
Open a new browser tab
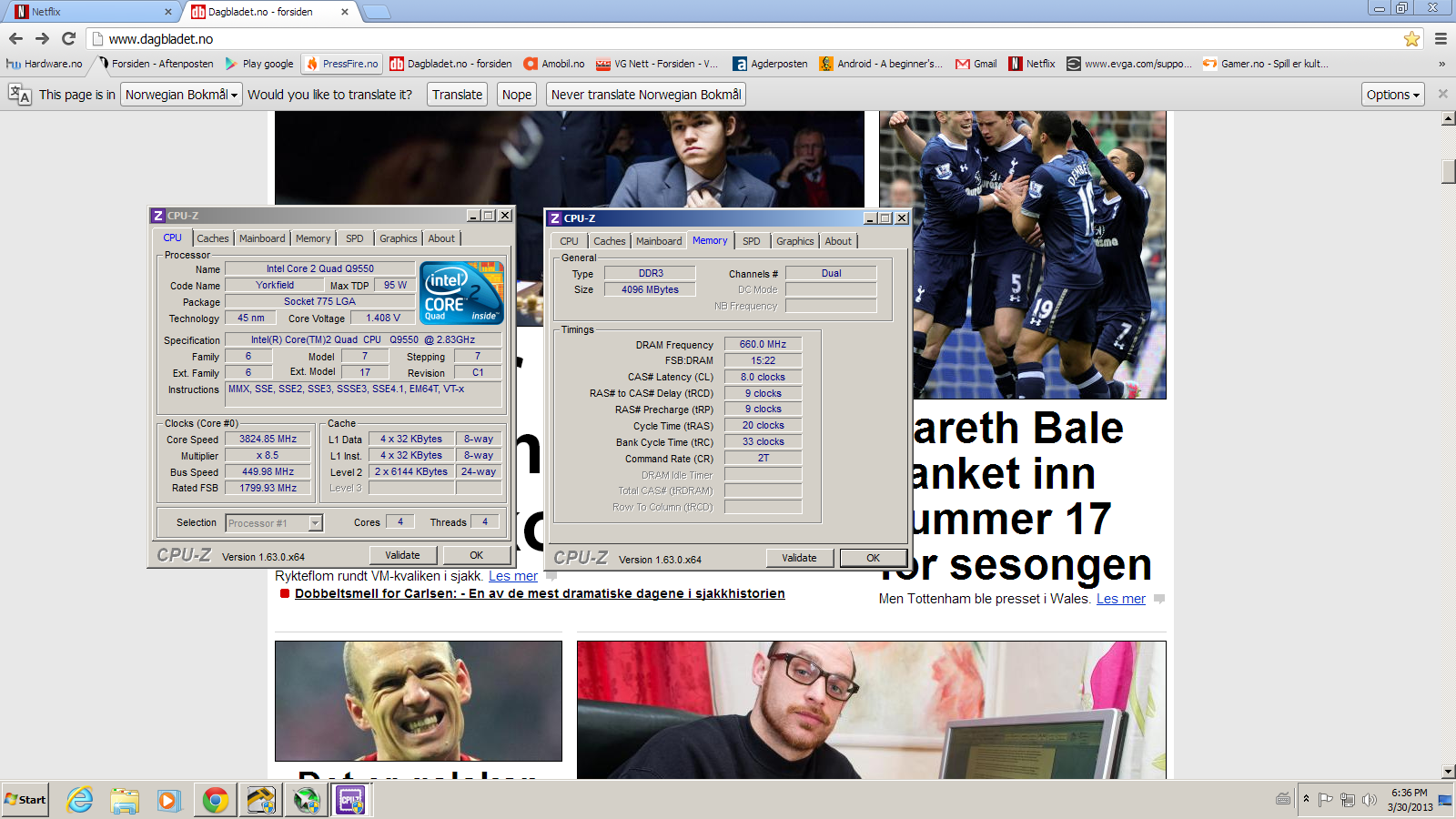pyautogui.click(x=376, y=12)
